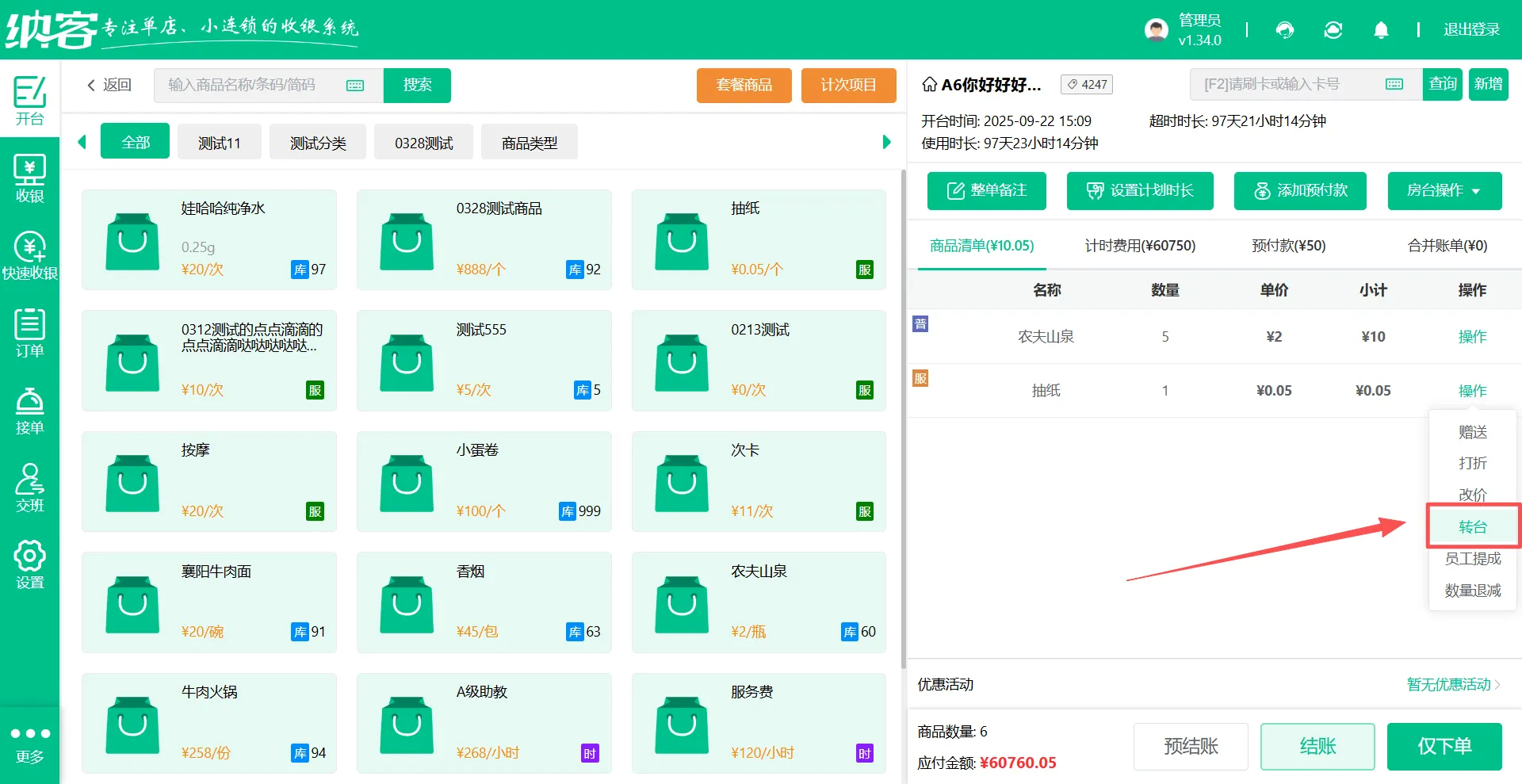Switch to the 计时费用 tab

1140,246
